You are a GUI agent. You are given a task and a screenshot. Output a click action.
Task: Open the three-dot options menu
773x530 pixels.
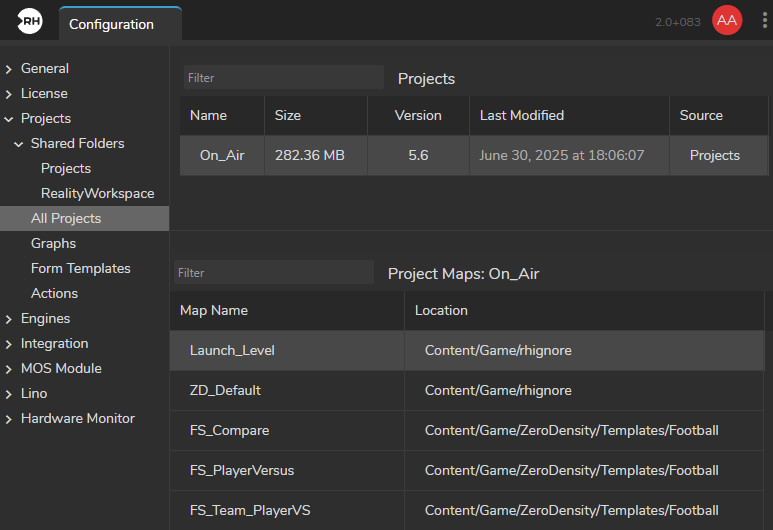coord(764,21)
